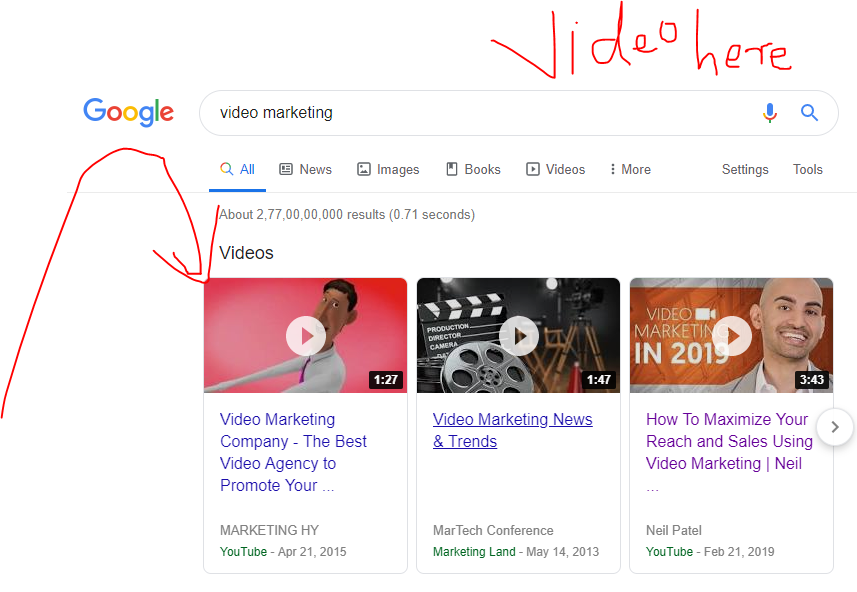Screen dimensions: 857x592
Task: Open the search Tools options
Action: 807,170
